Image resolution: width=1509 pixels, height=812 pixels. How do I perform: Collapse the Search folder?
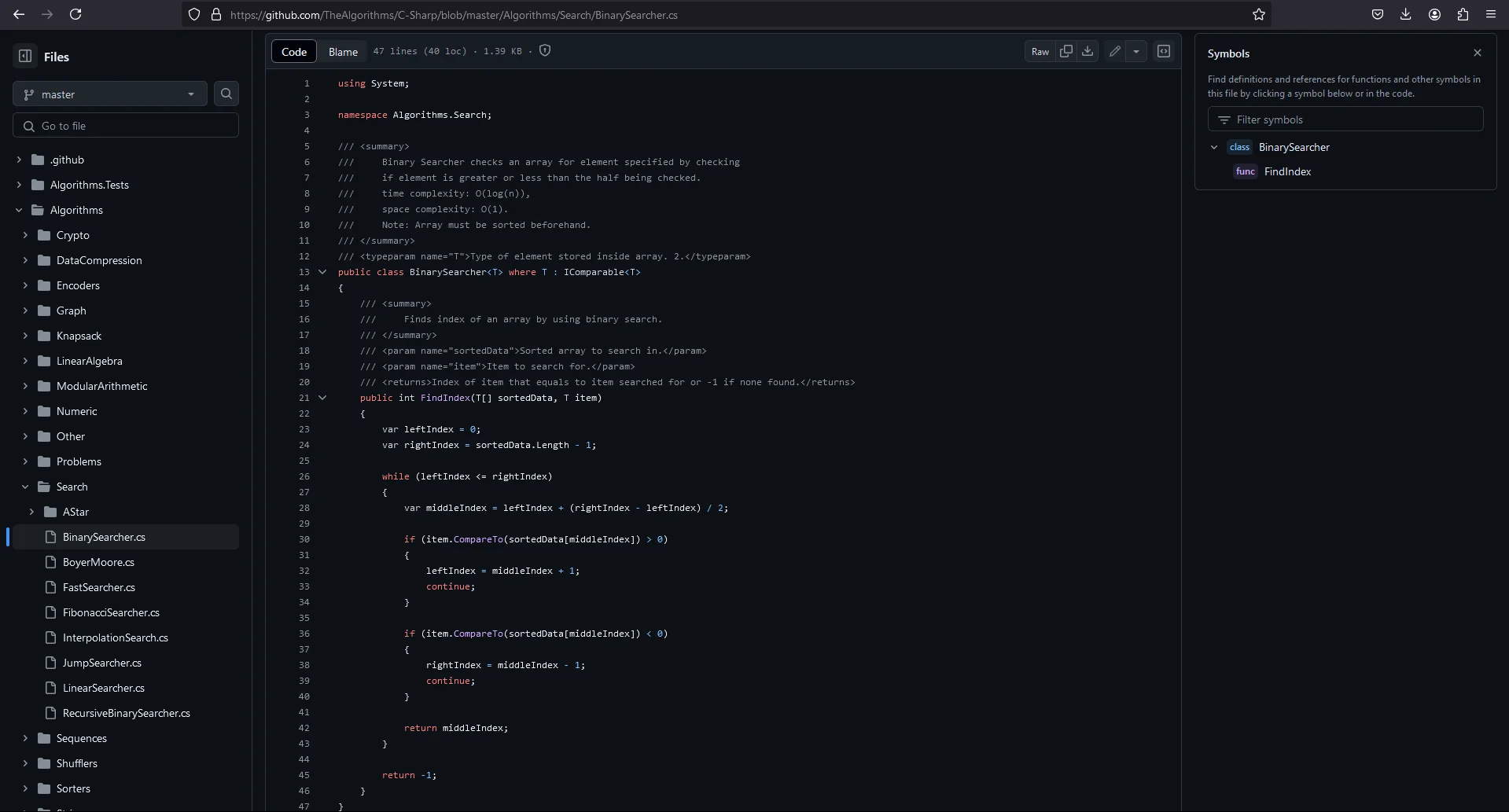tap(25, 487)
